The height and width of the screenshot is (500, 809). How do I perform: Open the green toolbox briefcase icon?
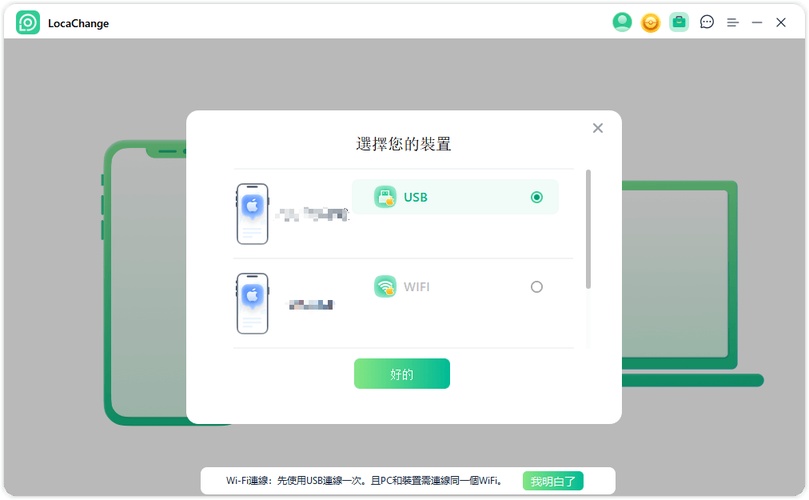679,22
